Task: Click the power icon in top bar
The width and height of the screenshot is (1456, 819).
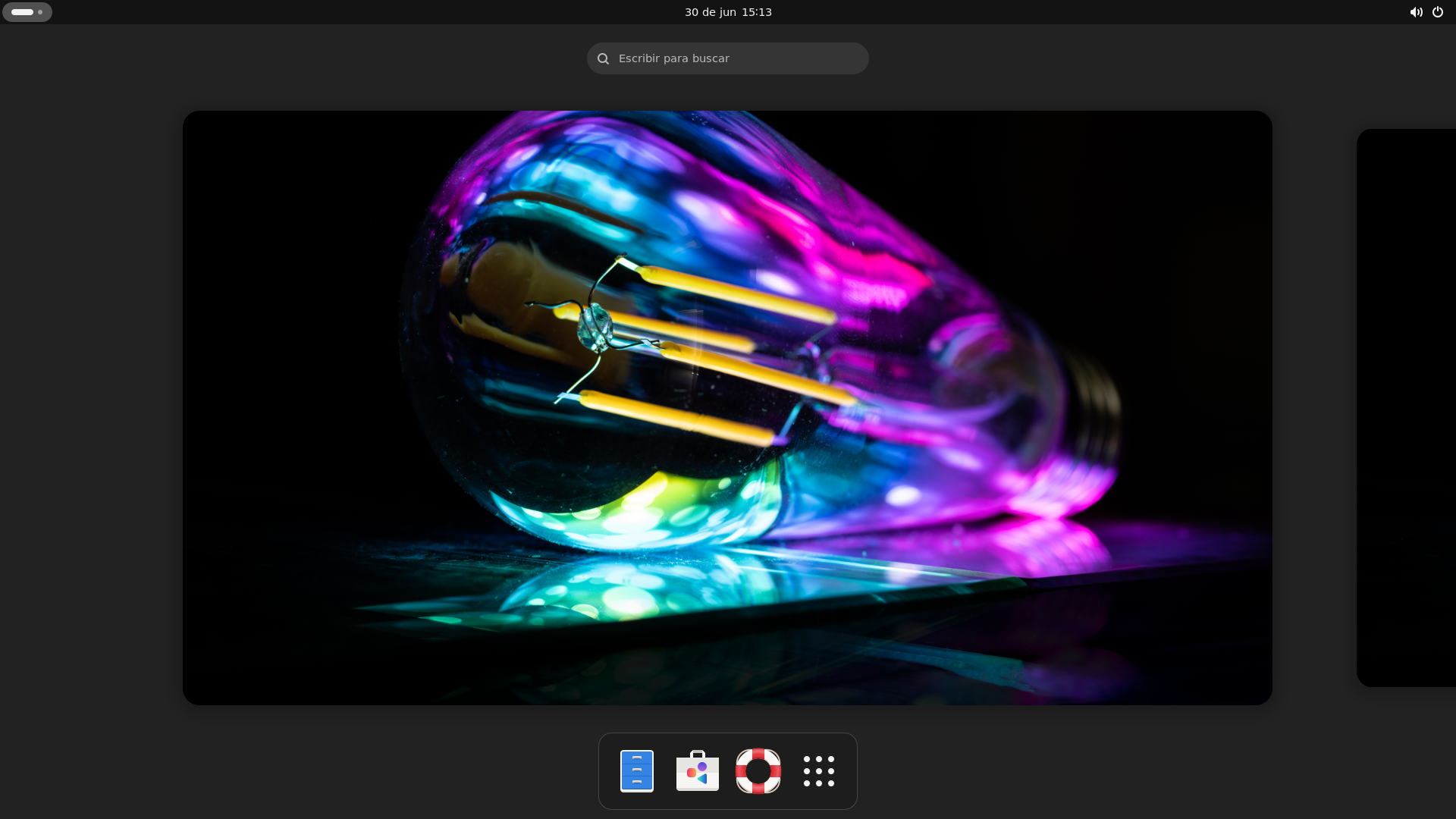Action: point(1437,12)
